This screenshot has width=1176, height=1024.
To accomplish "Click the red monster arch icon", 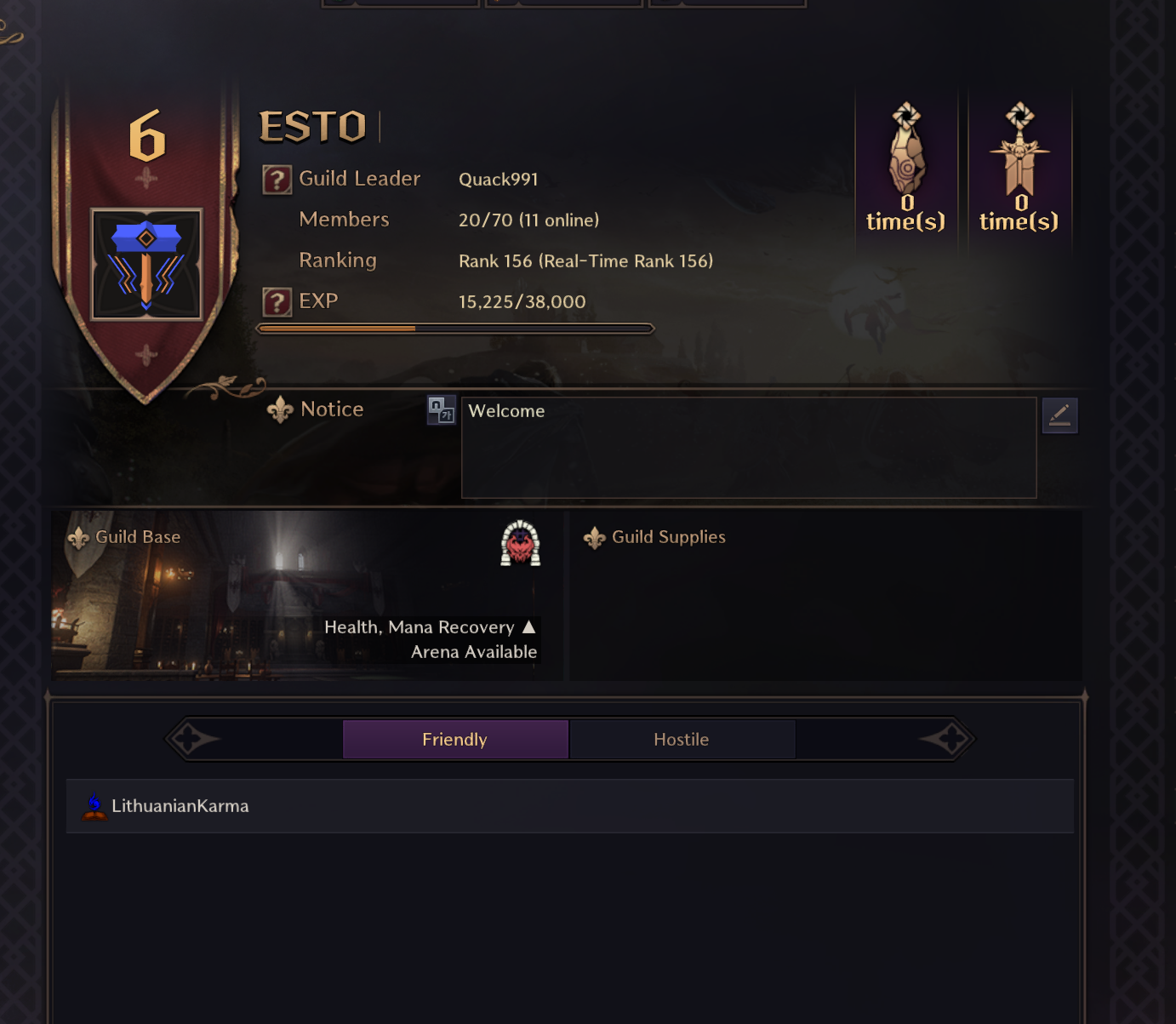I will point(521,543).
